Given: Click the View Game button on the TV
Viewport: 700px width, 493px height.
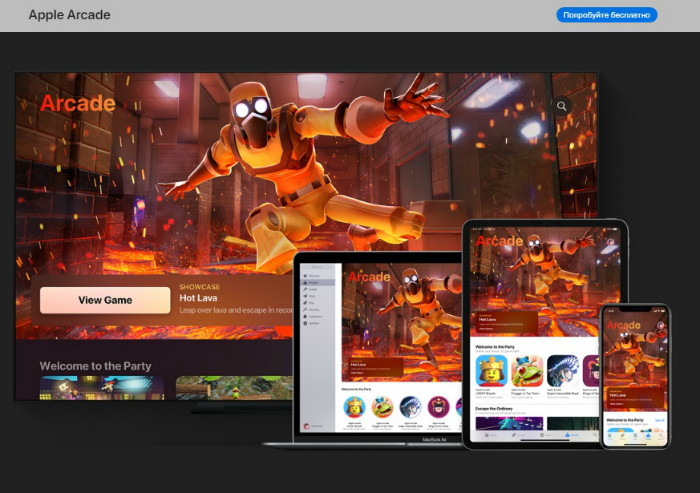Looking at the screenshot, I should click(x=105, y=300).
